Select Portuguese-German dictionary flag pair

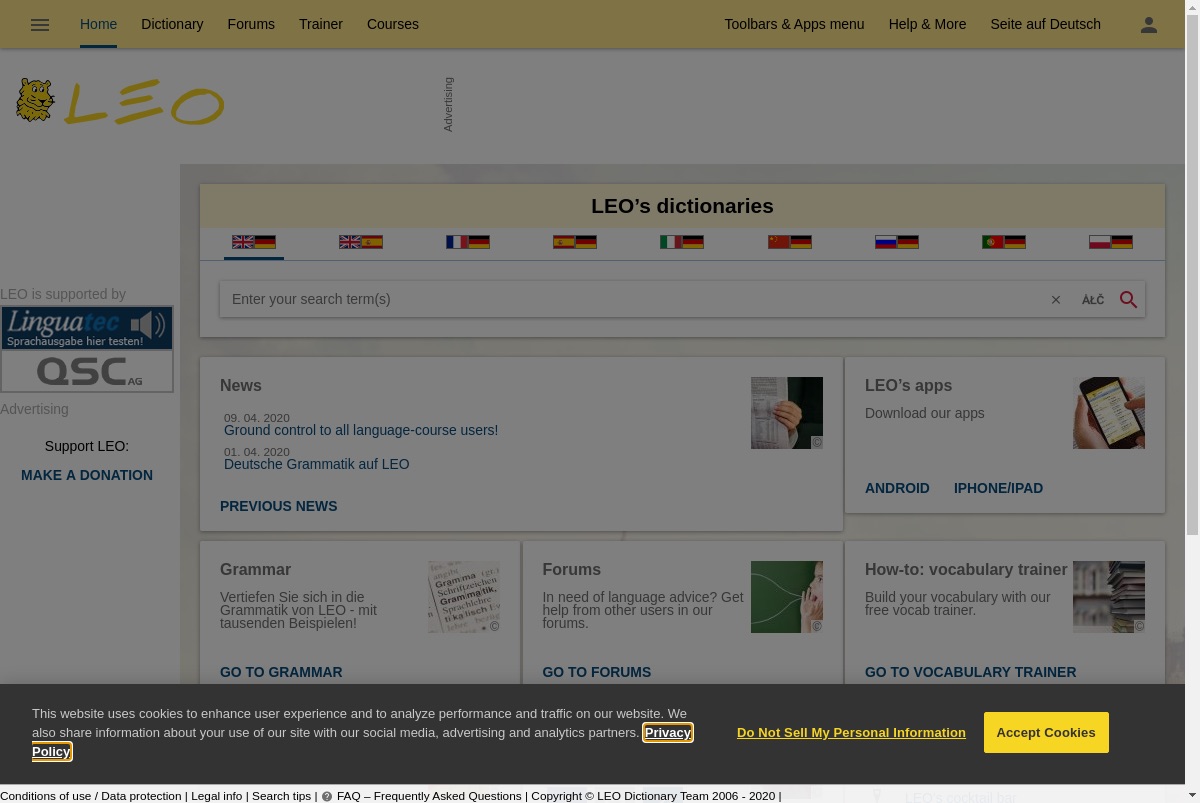point(1004,242)
